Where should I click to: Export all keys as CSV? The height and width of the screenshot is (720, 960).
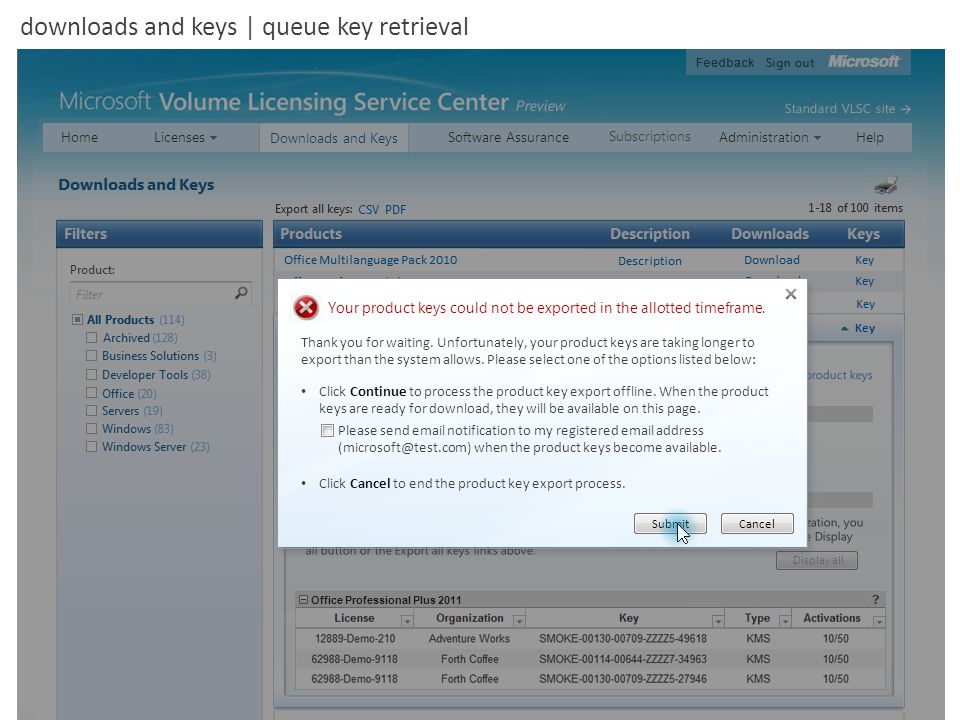click(x=369, y=209)
